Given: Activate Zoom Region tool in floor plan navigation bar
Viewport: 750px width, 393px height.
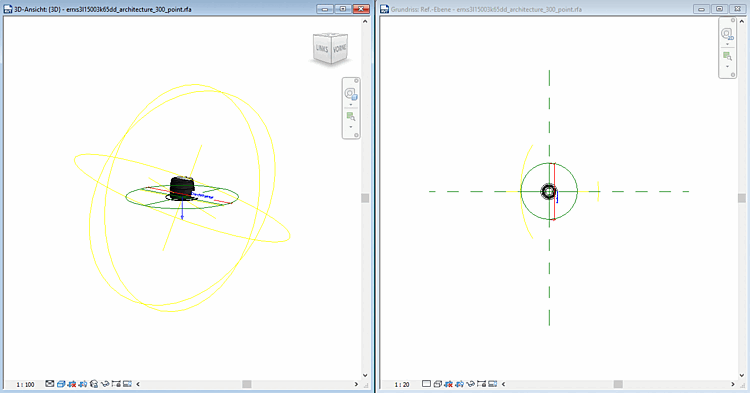Looking at the screenshot, I should (x=728, y=56).
